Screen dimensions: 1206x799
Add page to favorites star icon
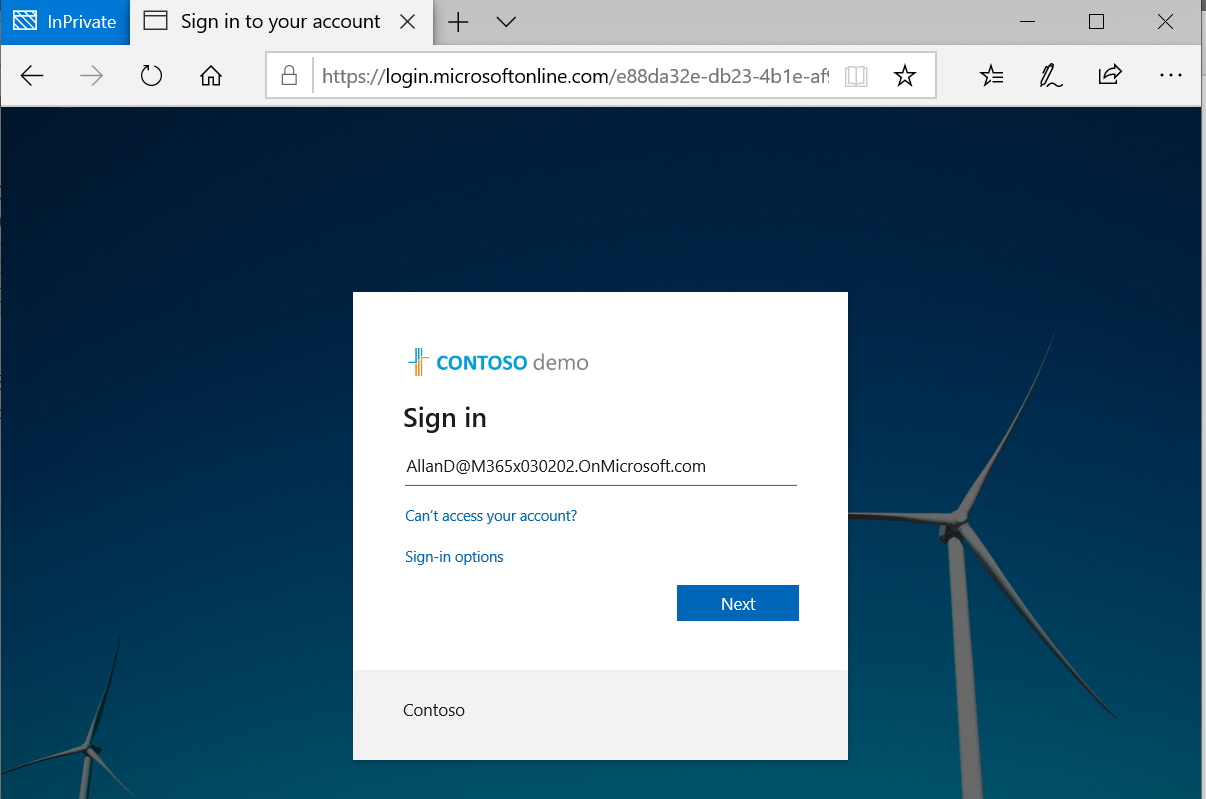tap(905, 76)
